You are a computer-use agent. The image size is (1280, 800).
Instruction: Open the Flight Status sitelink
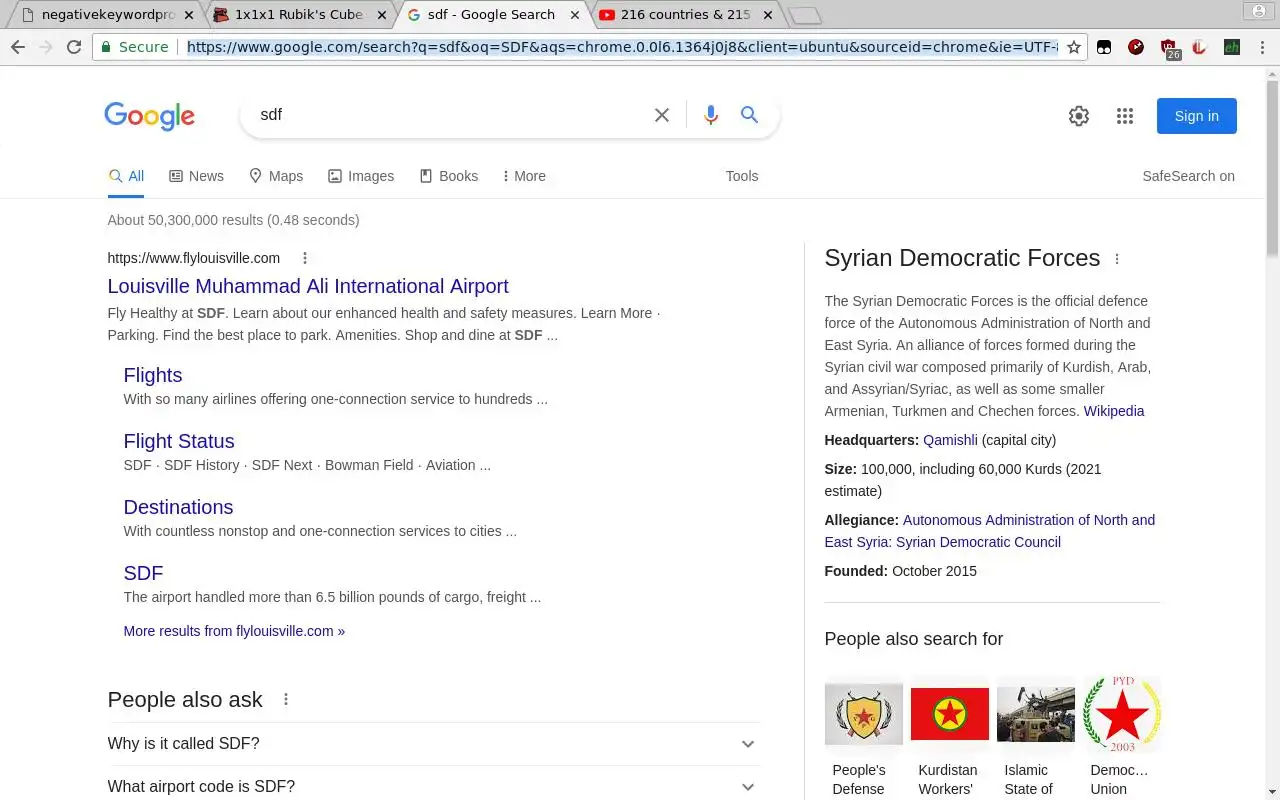pos(179,441)
